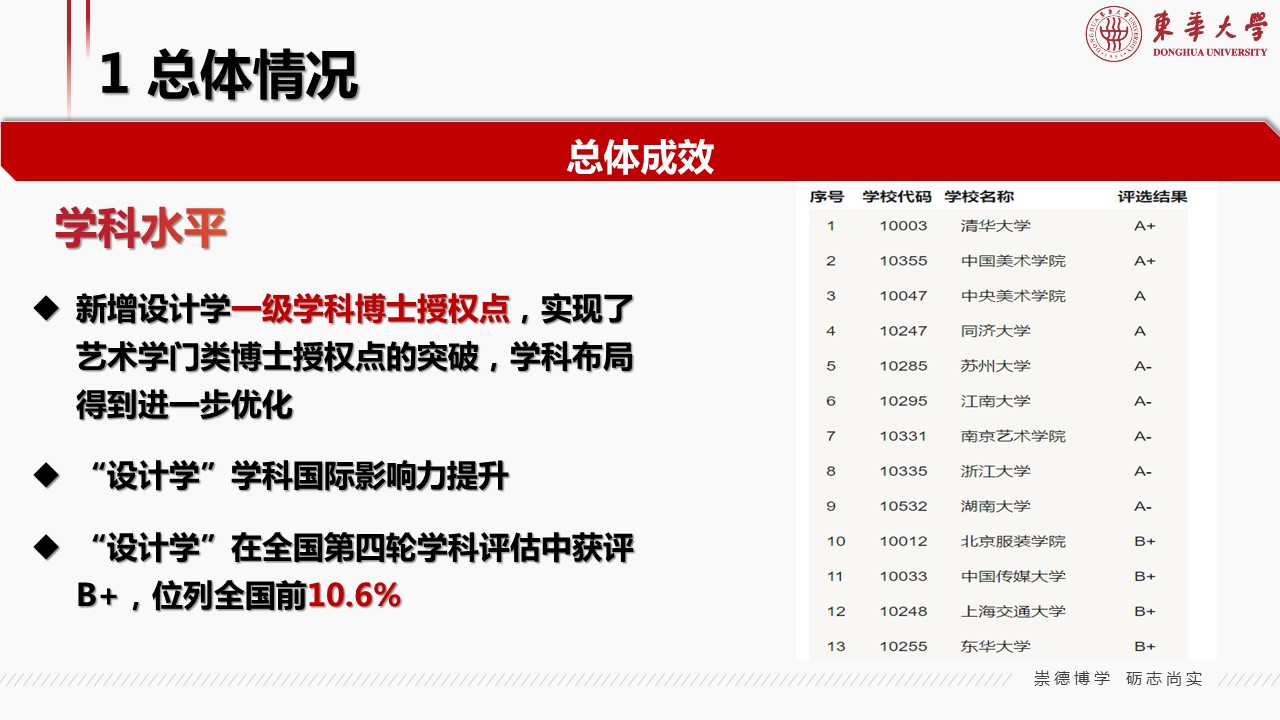Click the B+ result for 北京服装学院
1280x720 pixels.
pos(1144,541)
